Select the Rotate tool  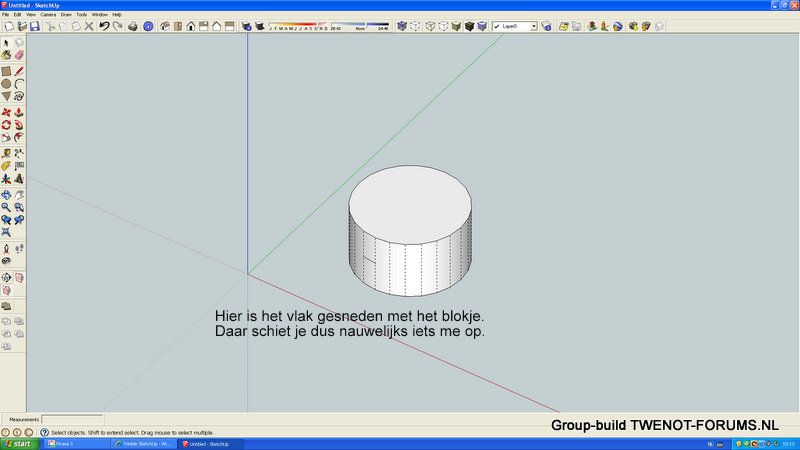pyautogui.click(x=6, y=125)
